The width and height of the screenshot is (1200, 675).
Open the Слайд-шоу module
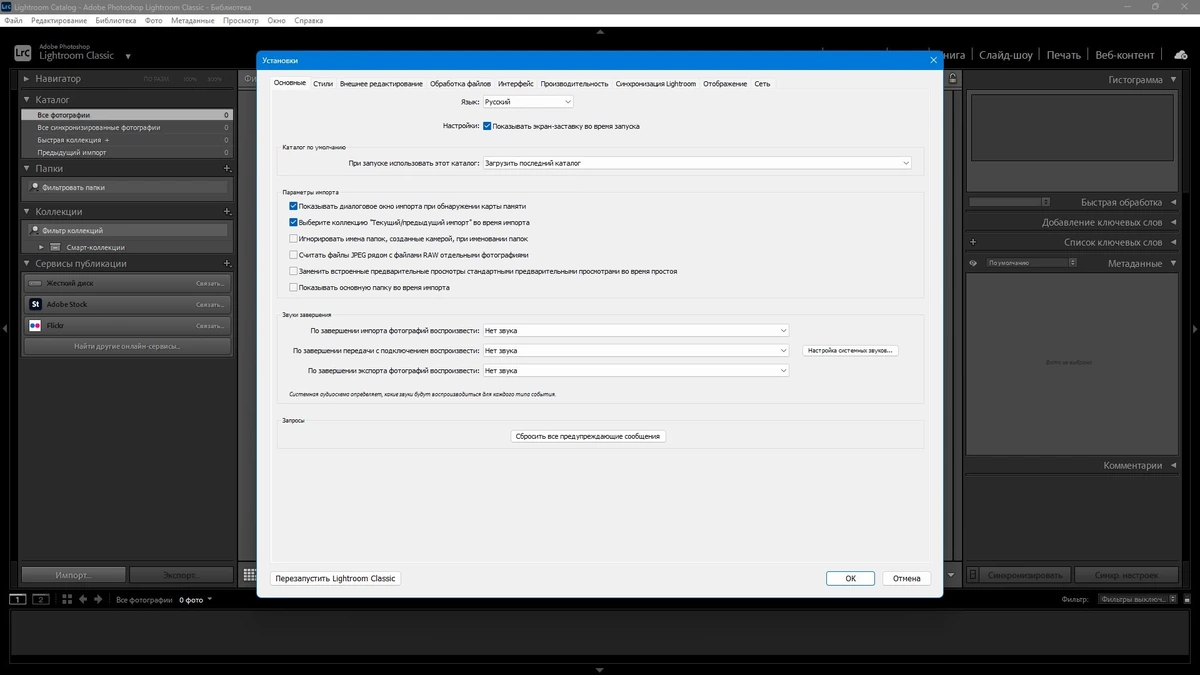pyautogui.click(x=1006, y=55)
